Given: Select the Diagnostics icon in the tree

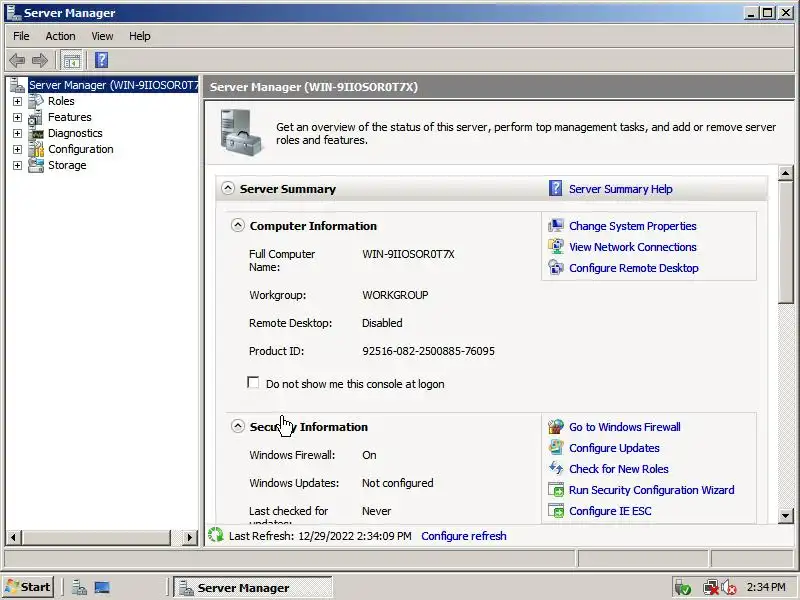Looking at the screenshot, I should [x=37, y=134].
